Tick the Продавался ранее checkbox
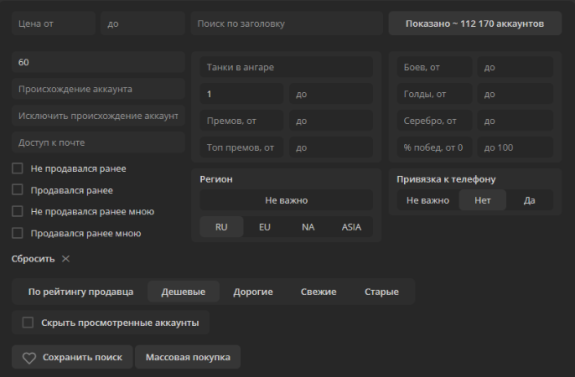This screenshot has height=377, width=575. tap(17, 190)
